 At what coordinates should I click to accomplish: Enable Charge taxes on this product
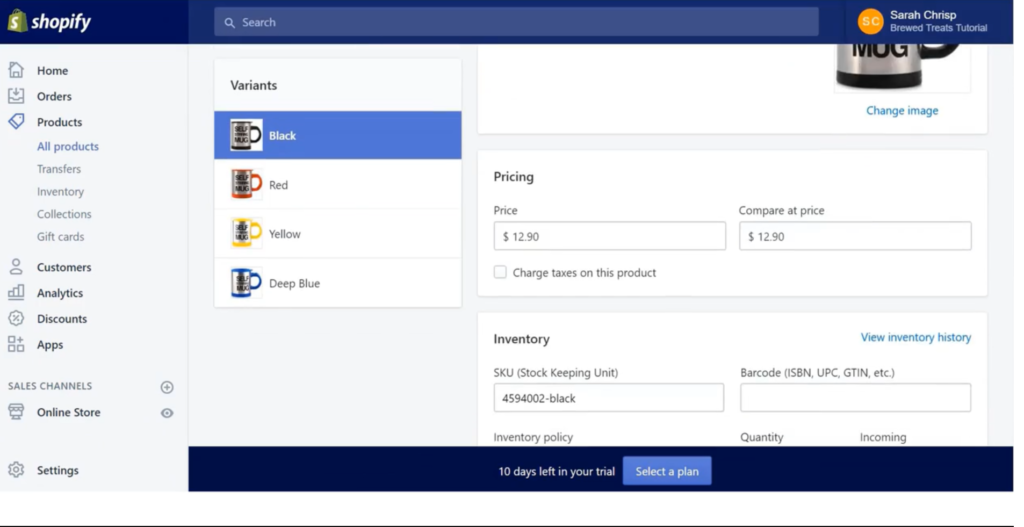(x=500, y=272)
